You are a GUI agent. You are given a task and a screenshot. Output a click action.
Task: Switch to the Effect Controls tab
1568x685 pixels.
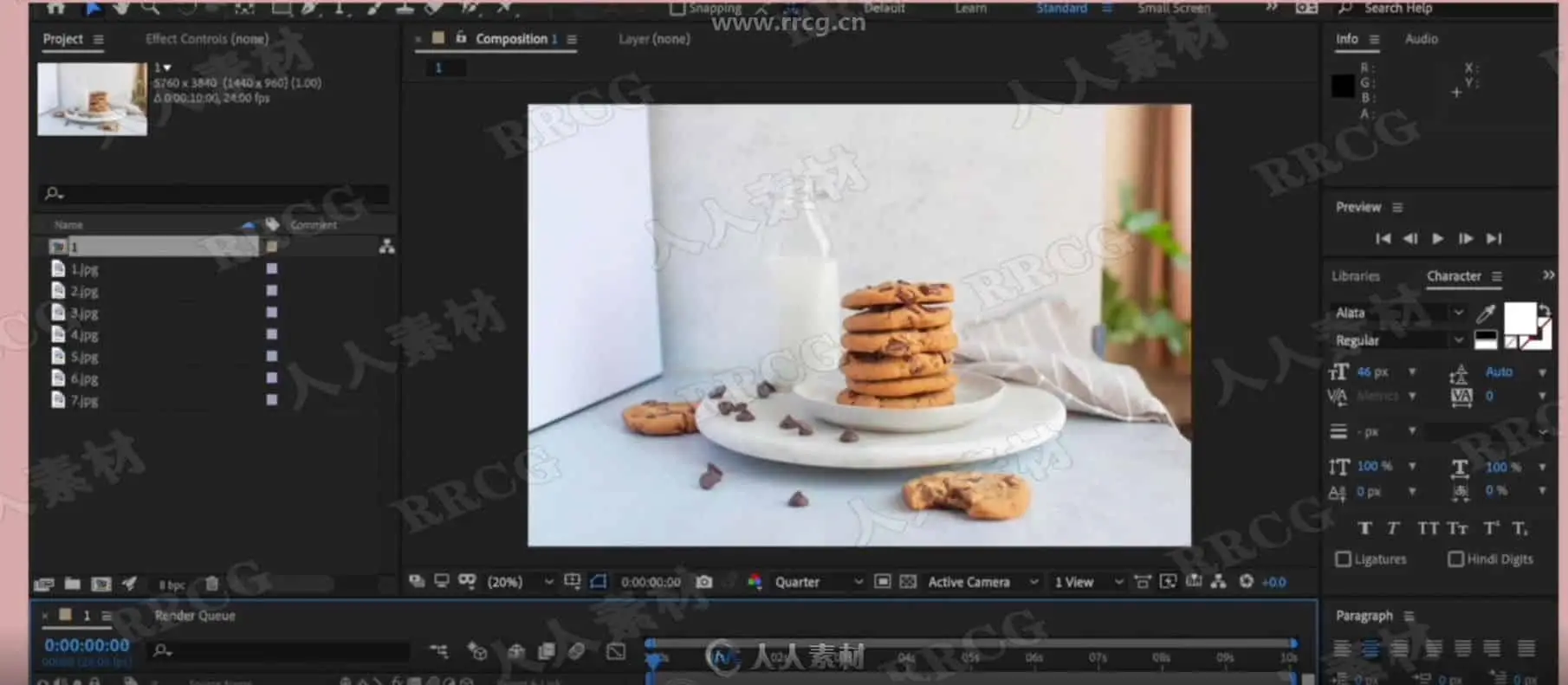pos(207,39)
